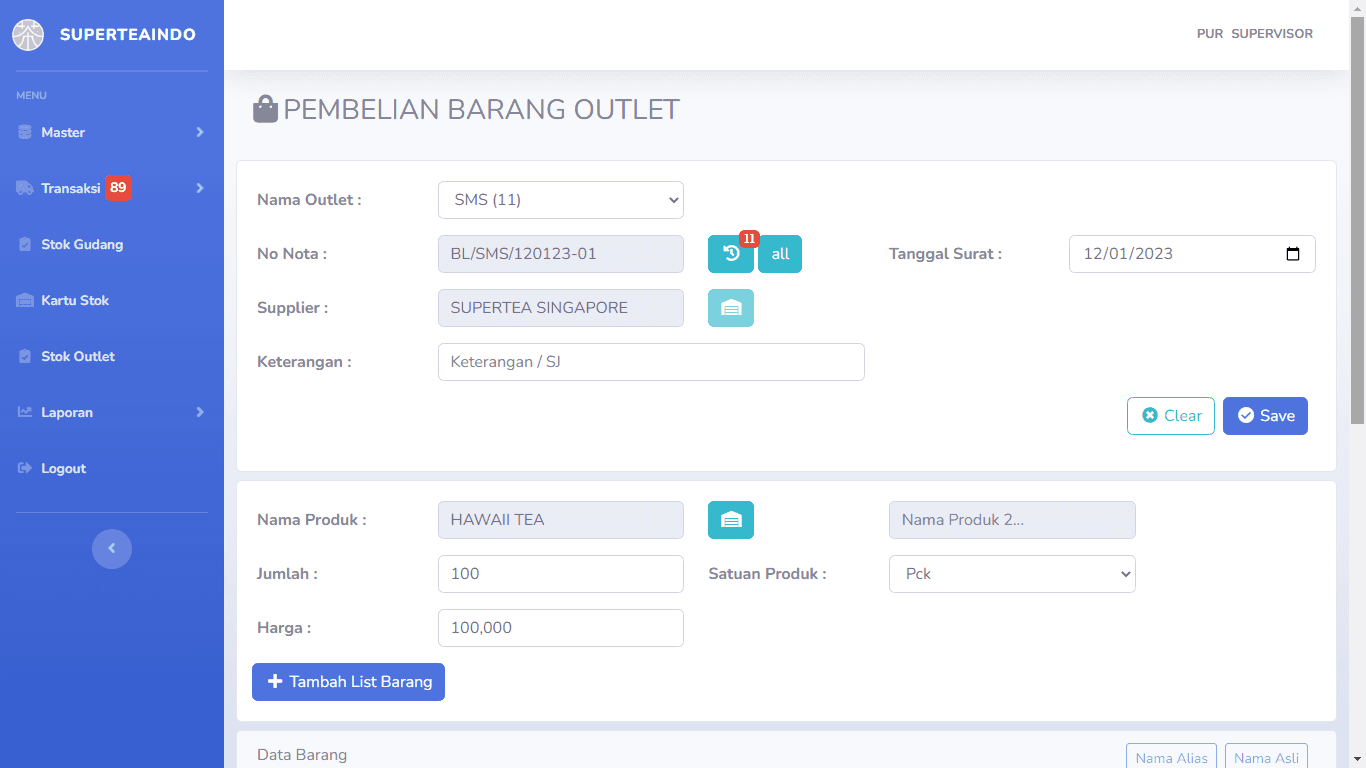The width and height of the screenshot is (1366, 768).
Task: Click the Logout exit icon
Action: 25,468
